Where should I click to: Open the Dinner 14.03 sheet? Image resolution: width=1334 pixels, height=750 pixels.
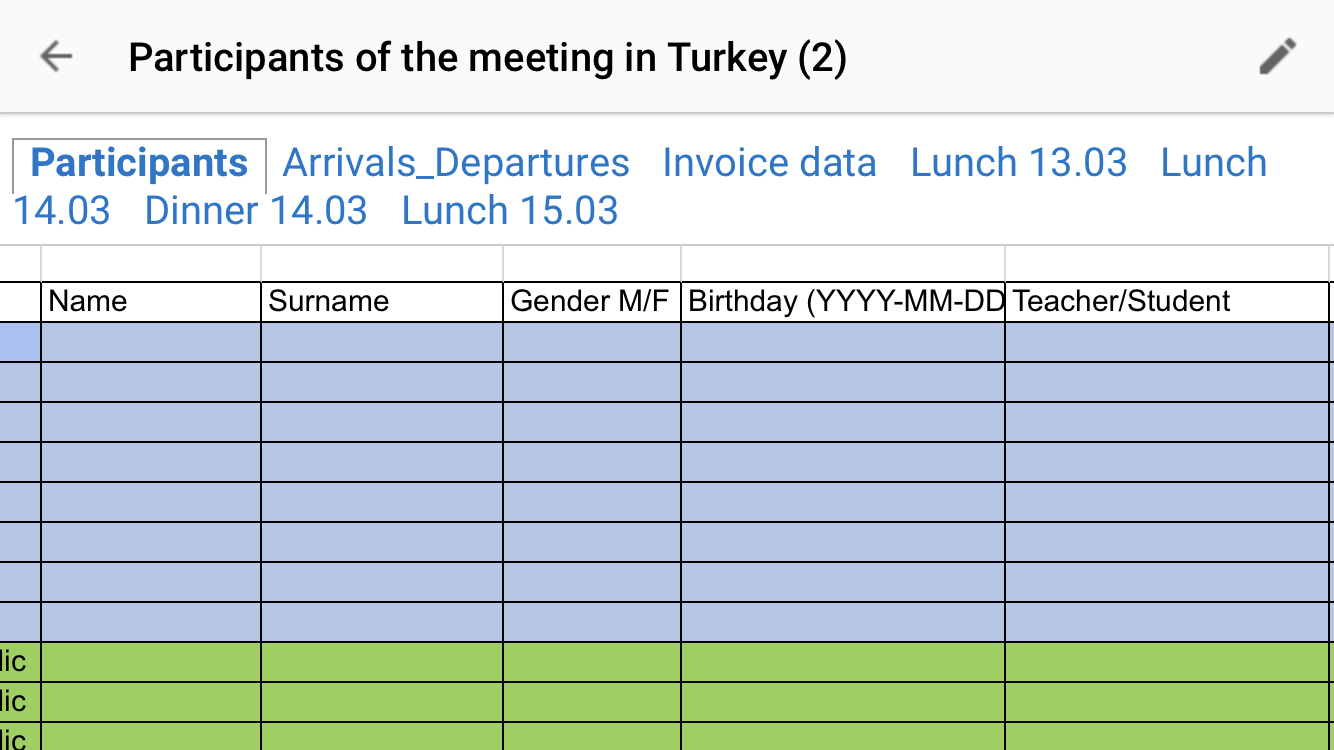point(256,211)
